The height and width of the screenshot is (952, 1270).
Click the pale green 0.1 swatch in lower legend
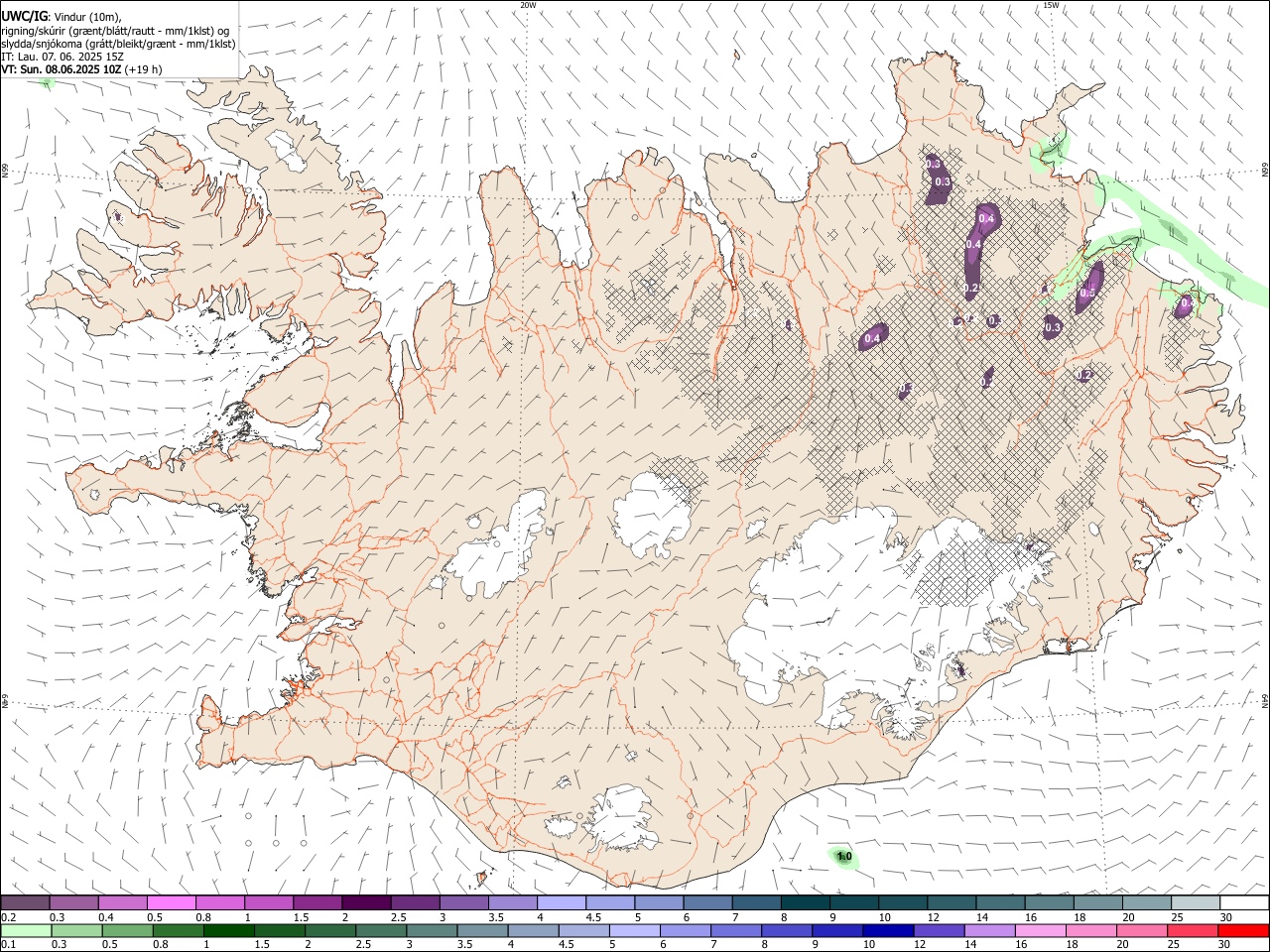pyautogui.click(x=26, y=930)
